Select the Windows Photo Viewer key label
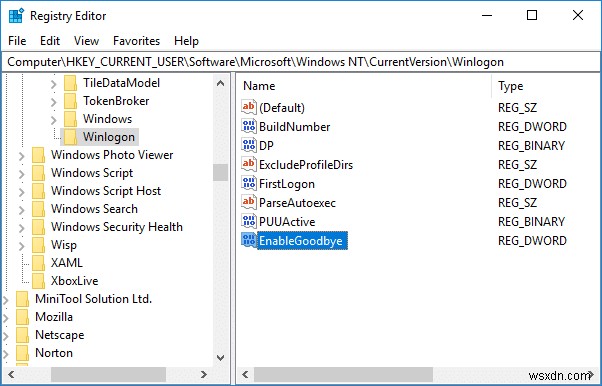 coord(112,155)
